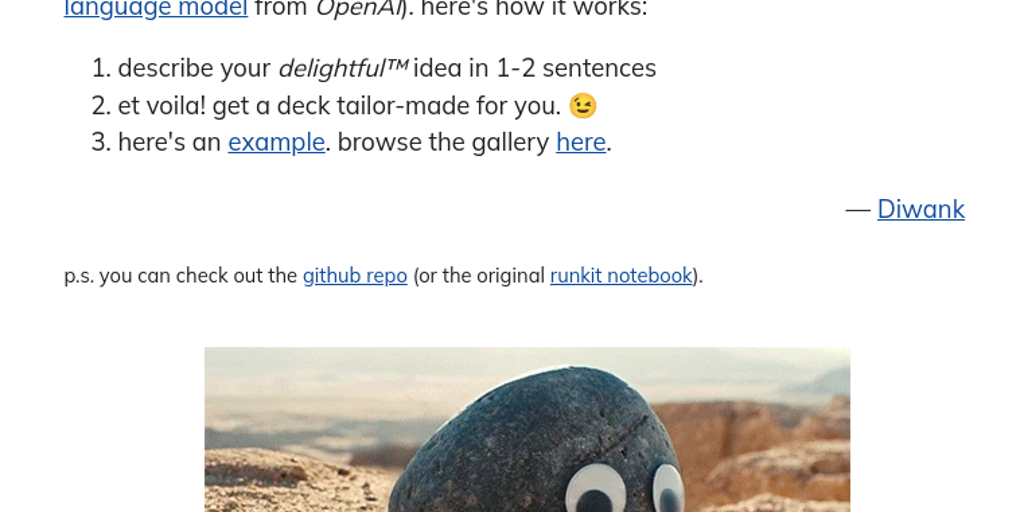Click the em dash before Diwank
This screenshot has height=512, width=1024.
(x=858, y=210)
